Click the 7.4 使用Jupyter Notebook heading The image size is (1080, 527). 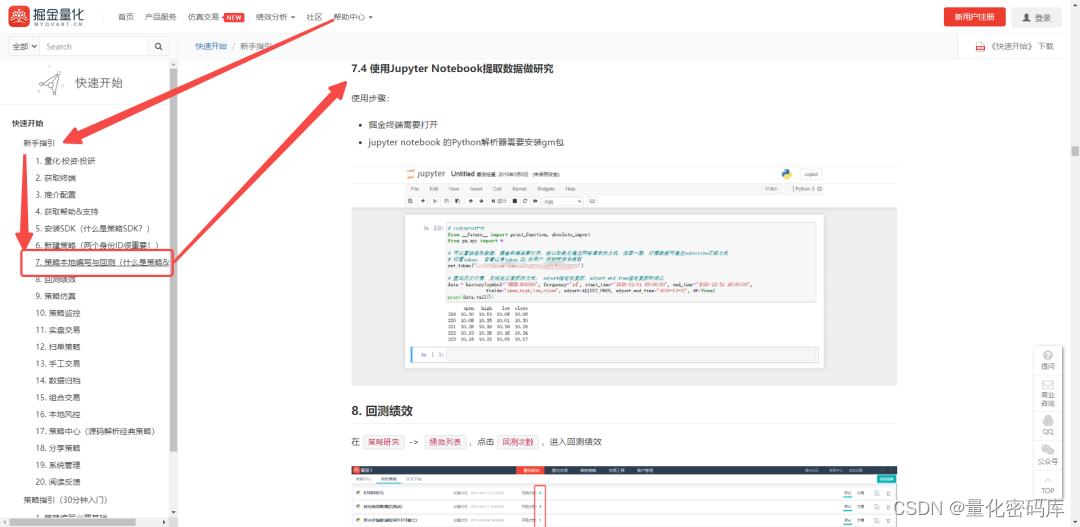452,69
